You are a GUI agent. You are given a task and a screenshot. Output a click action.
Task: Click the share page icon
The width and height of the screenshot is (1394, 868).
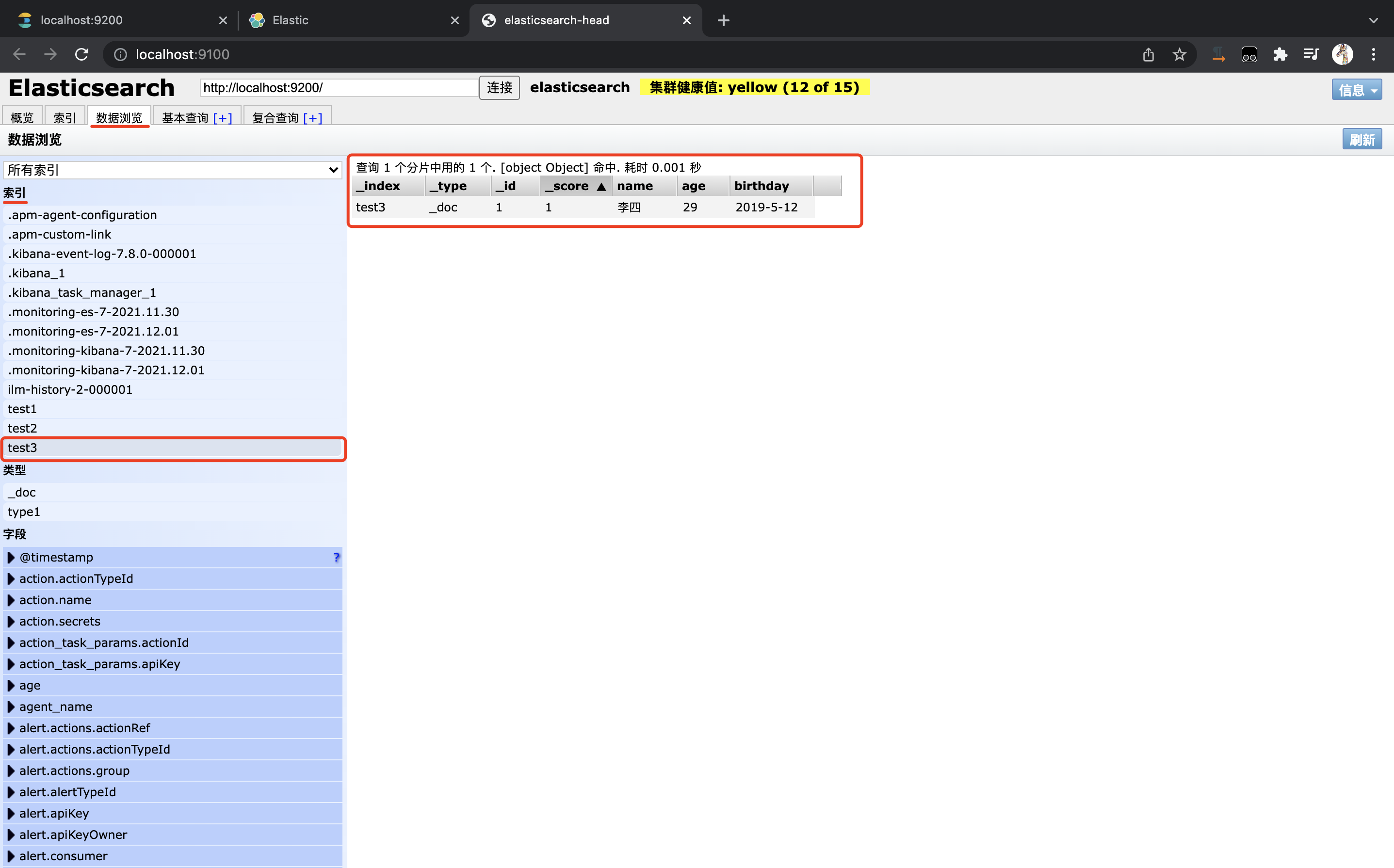pyautogui.click(x=1148, y=54)
